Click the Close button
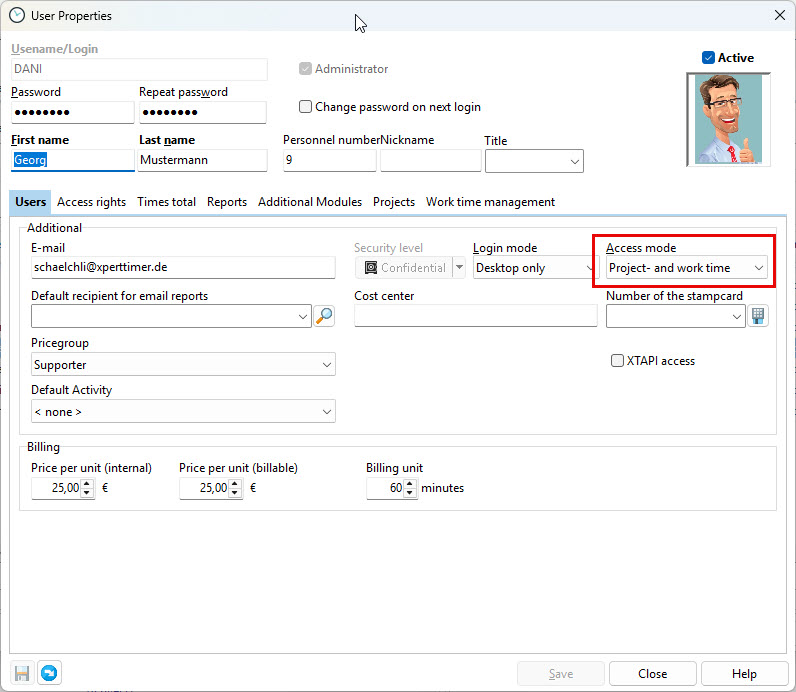This screenshot has height=692, width=796. (x=652, y=674)
